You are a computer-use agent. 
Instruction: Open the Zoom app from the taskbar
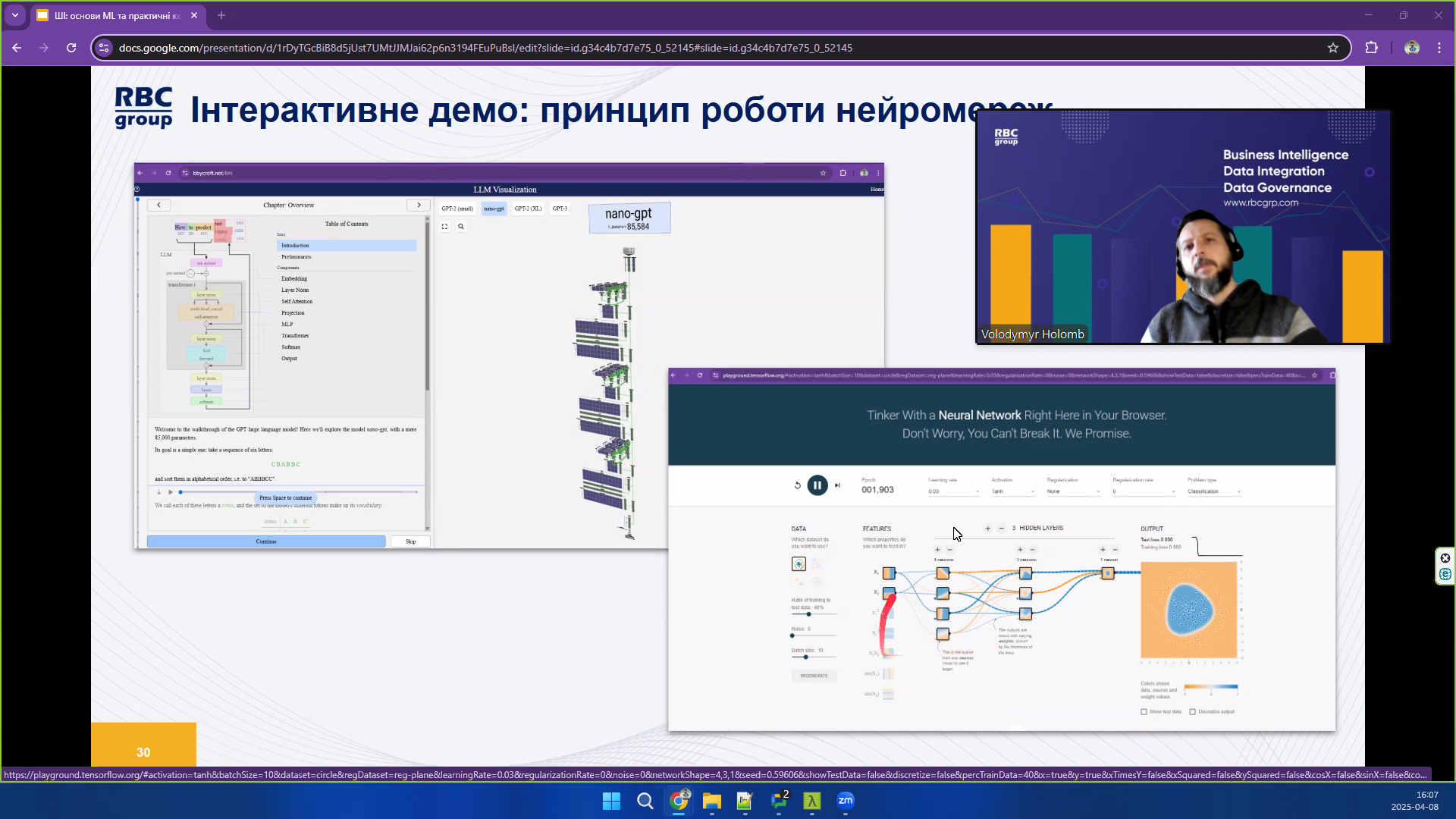pyautogui.click(x=846, y=801)
